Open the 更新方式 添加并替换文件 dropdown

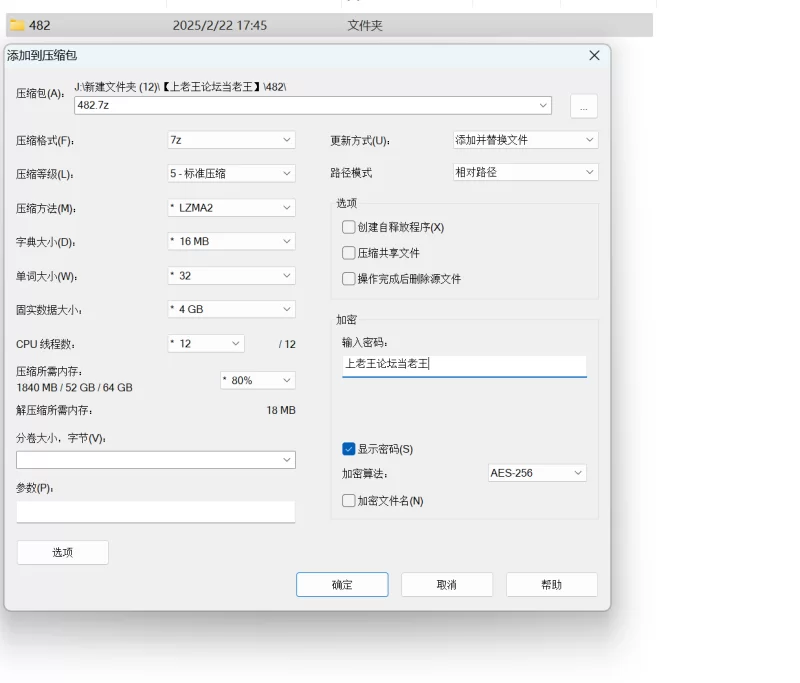tap(526, 140)
